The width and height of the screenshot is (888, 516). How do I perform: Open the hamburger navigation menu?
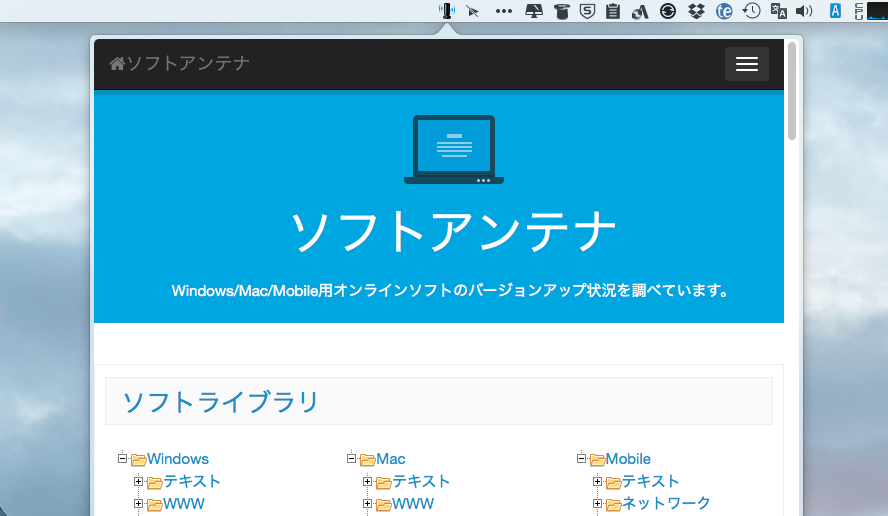click(746, 64)
